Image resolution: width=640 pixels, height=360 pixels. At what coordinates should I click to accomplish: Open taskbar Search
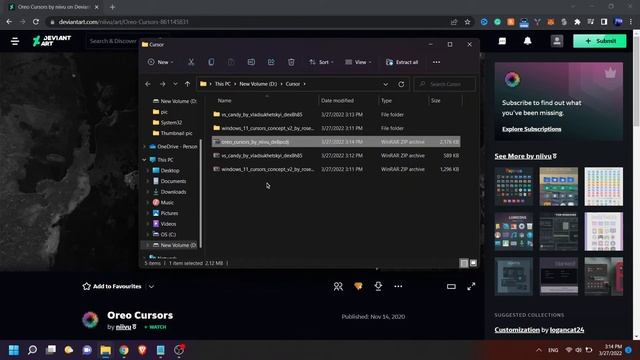pyautogui.click(x=32, y=350)
